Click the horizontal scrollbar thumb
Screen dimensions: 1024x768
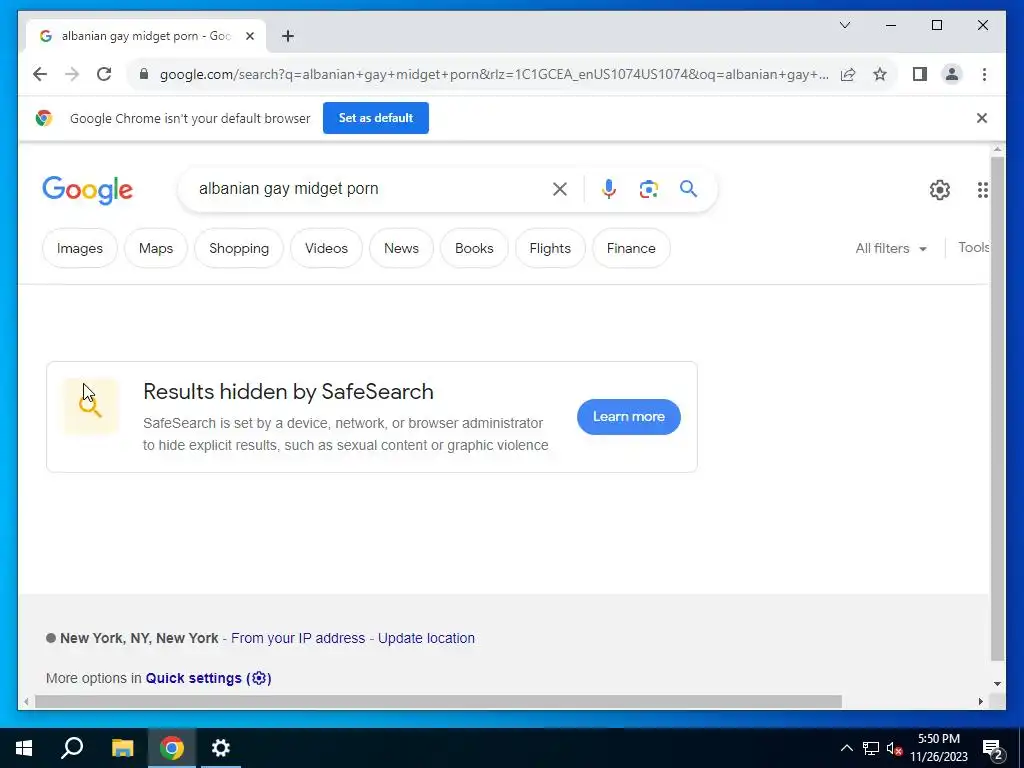438,701
